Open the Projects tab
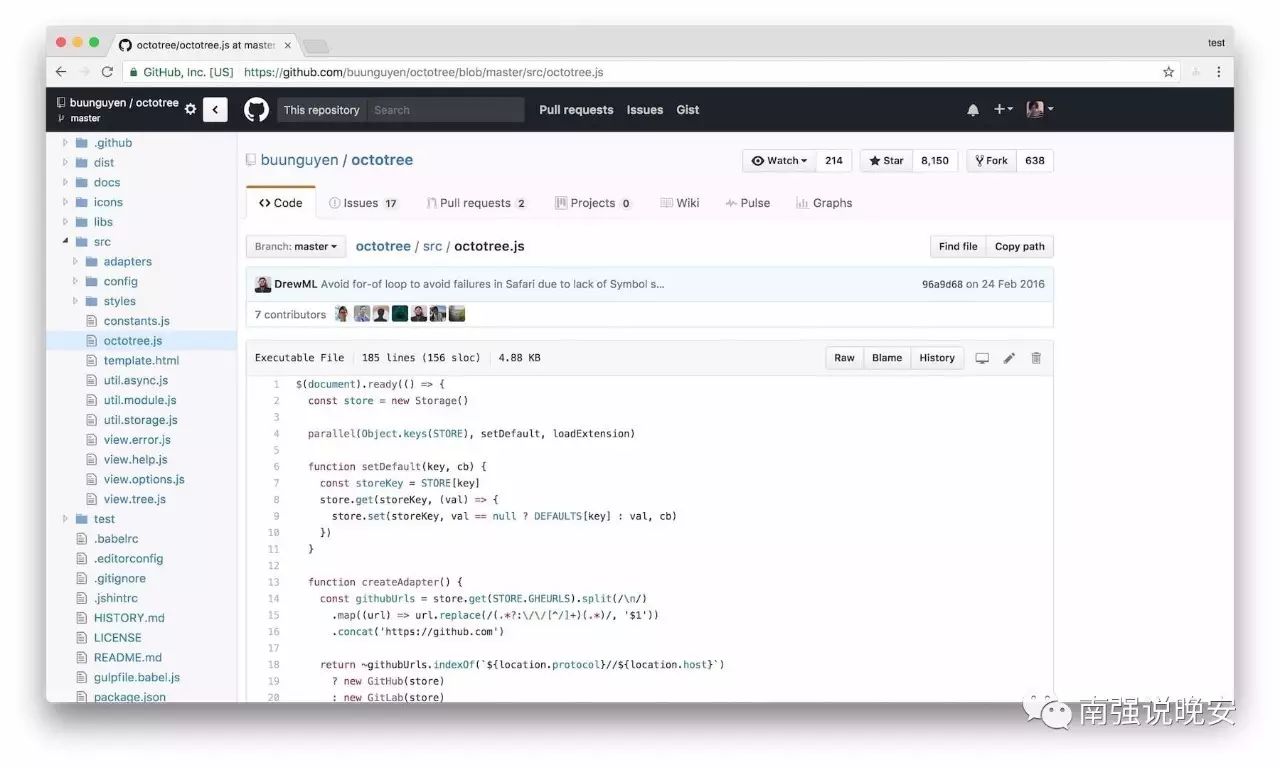1280x768 pixels. pyautogui.click(x=593, y=203)
